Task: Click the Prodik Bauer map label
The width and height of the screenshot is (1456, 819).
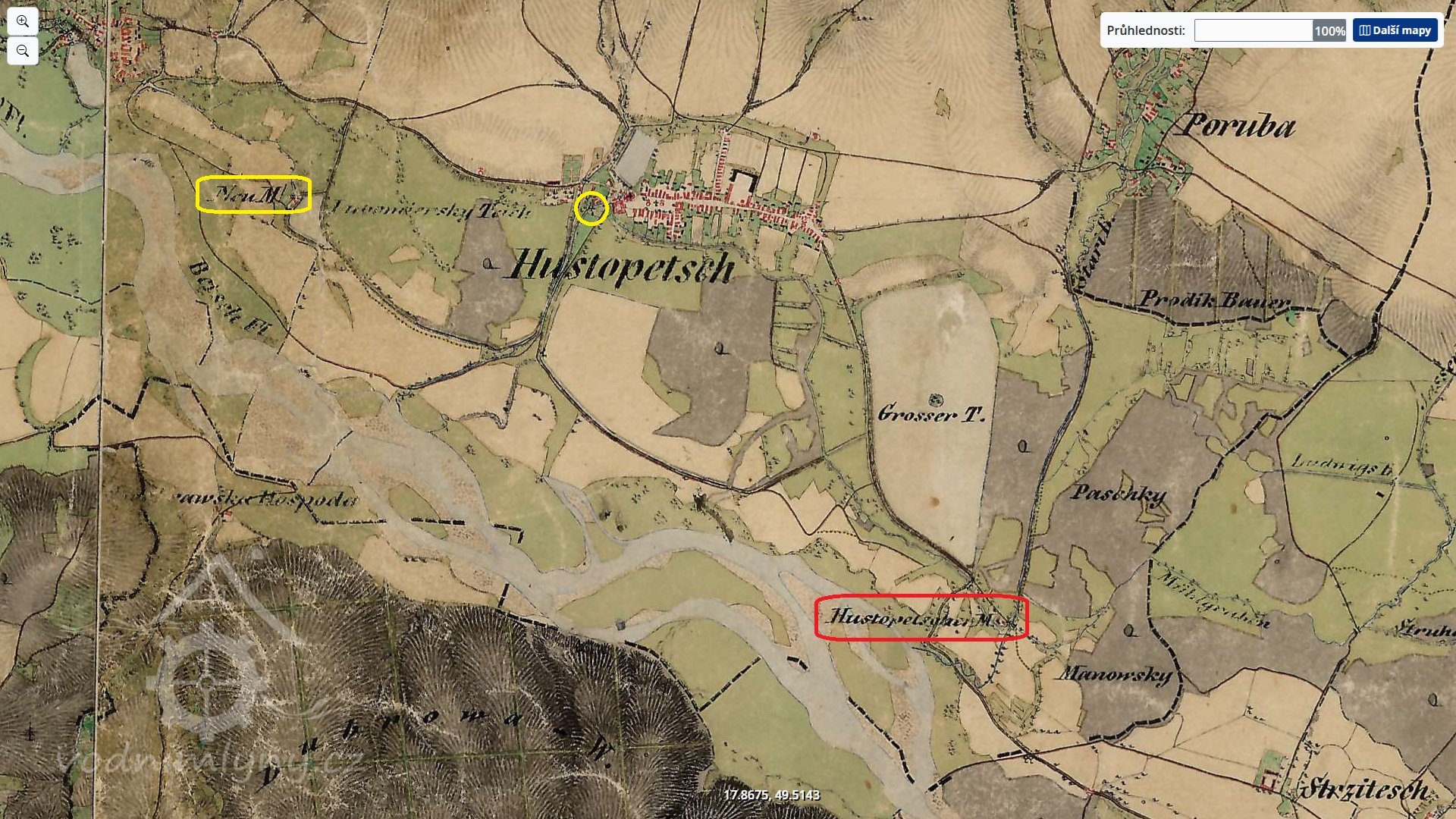Action: 1214,300
